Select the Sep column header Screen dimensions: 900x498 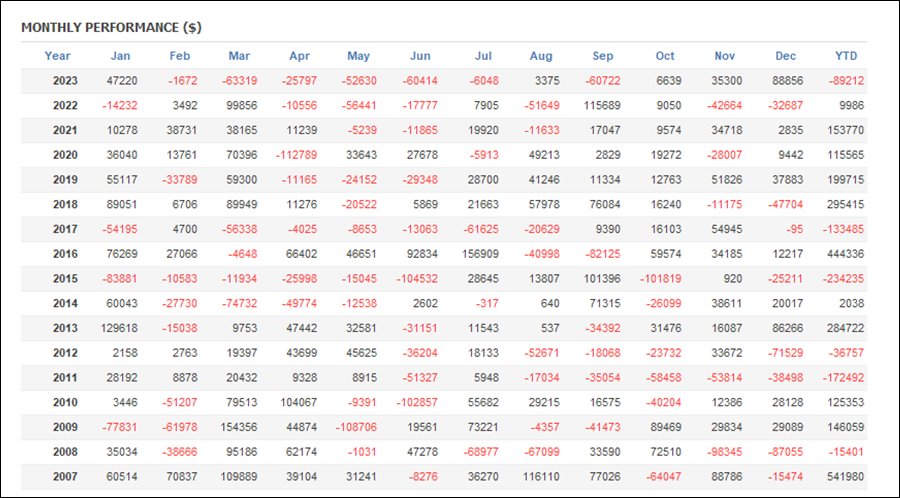[603, 56]
